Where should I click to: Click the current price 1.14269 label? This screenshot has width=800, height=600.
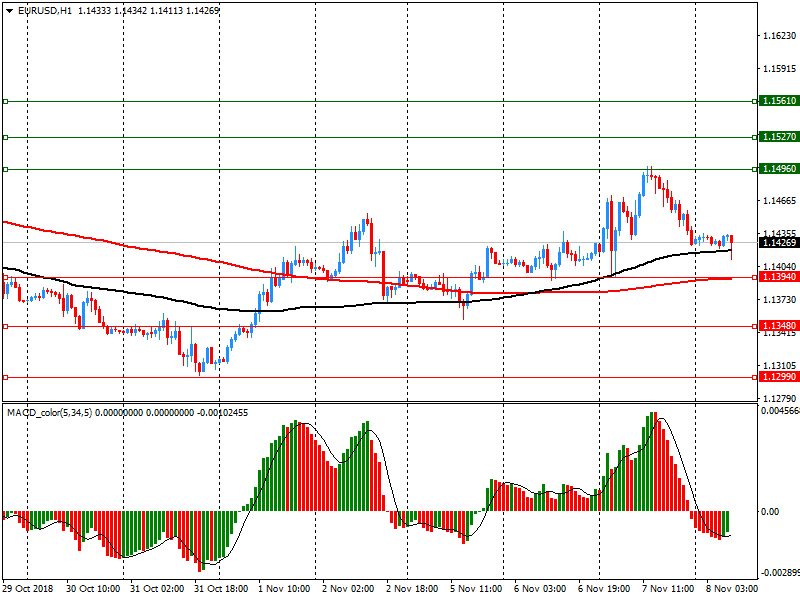(x=778, y=243)
